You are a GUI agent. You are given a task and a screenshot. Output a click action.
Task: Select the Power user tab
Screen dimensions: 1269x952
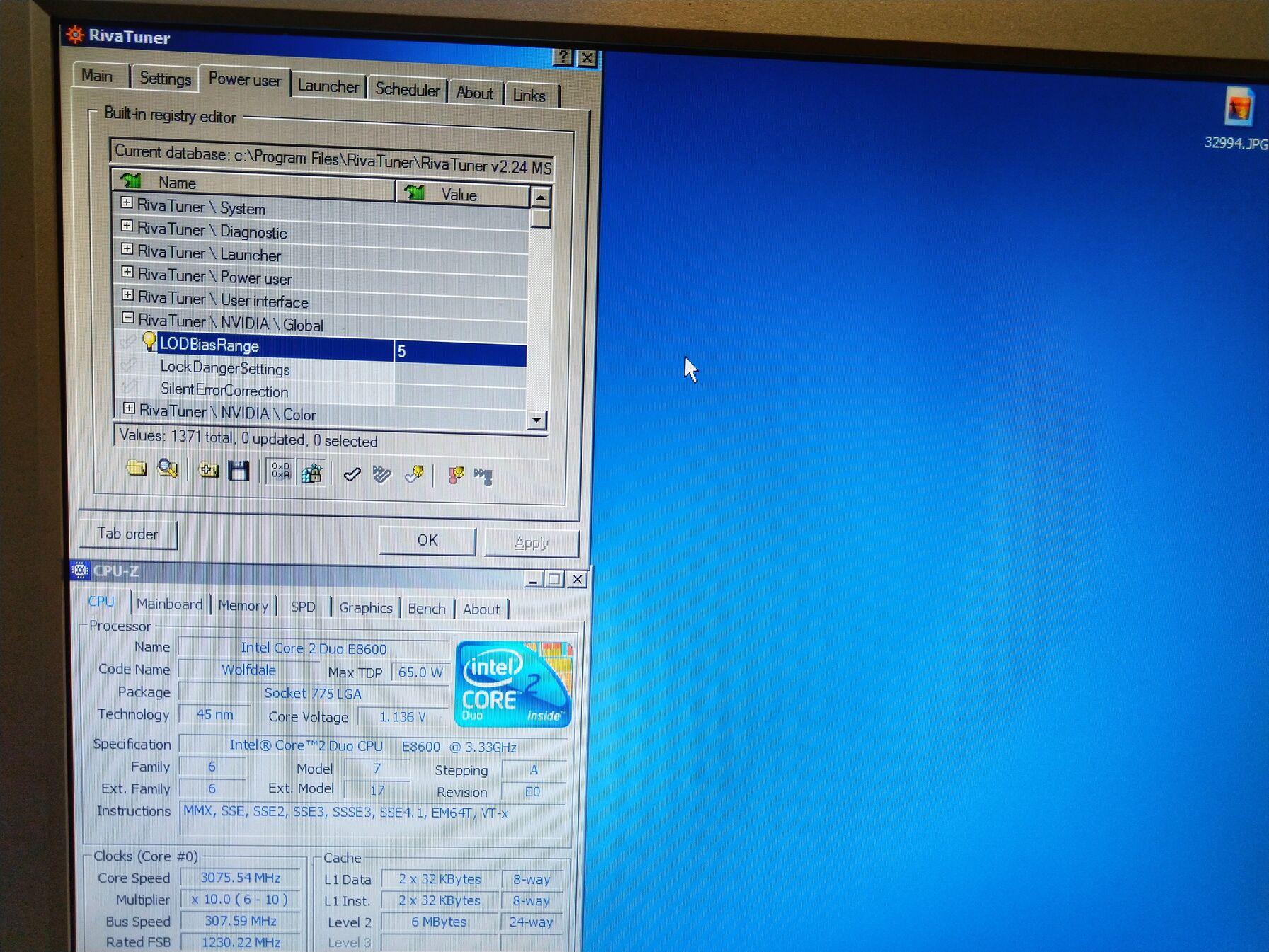[245, 80]
